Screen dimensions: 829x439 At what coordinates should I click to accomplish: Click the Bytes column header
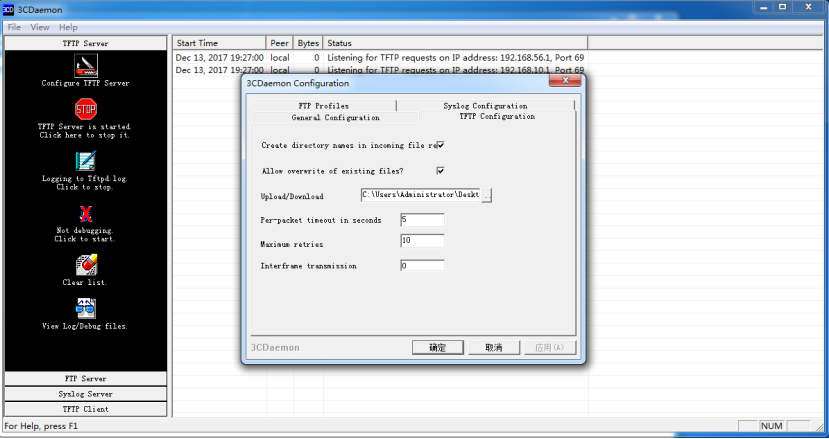click(308, 43)
